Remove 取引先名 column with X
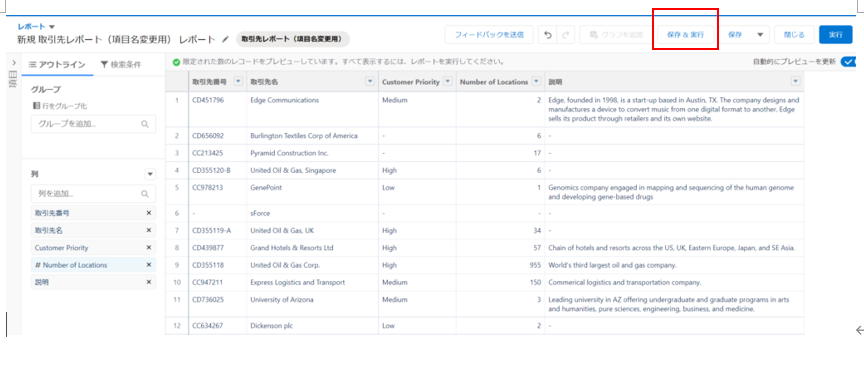Image resolution: width=864 pixels, height=370 pixels. coord(148,230)
